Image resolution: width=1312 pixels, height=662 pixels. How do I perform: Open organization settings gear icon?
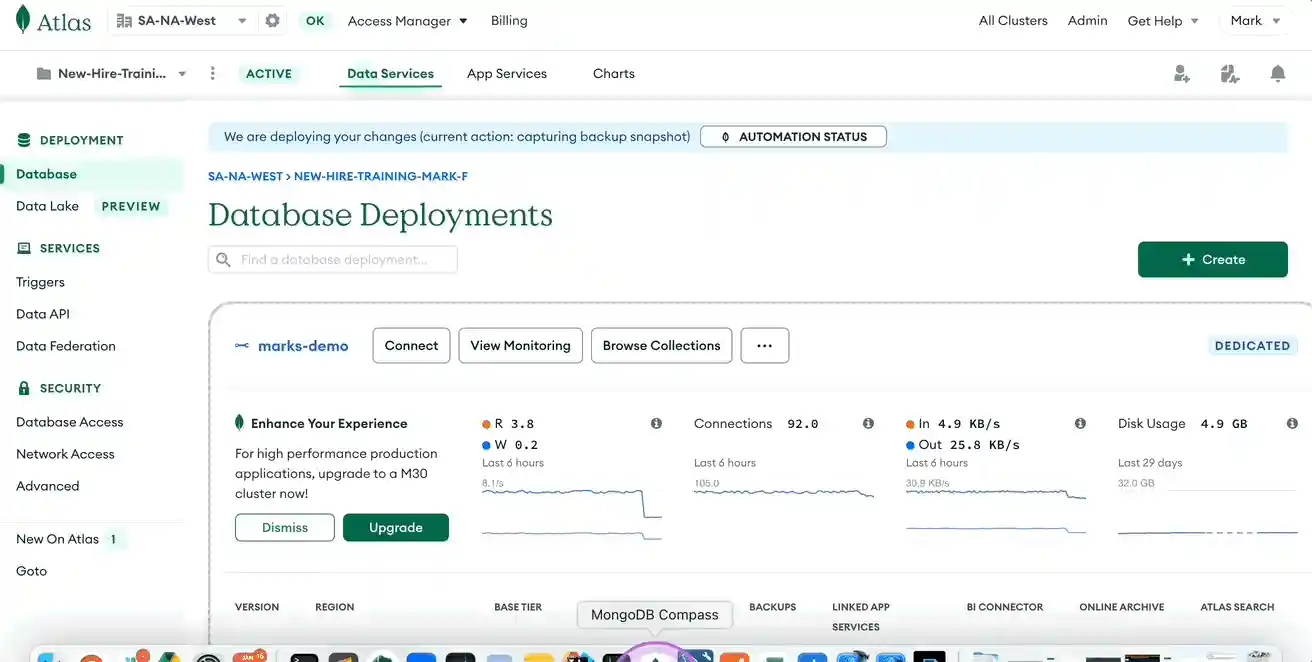[272, 21]
